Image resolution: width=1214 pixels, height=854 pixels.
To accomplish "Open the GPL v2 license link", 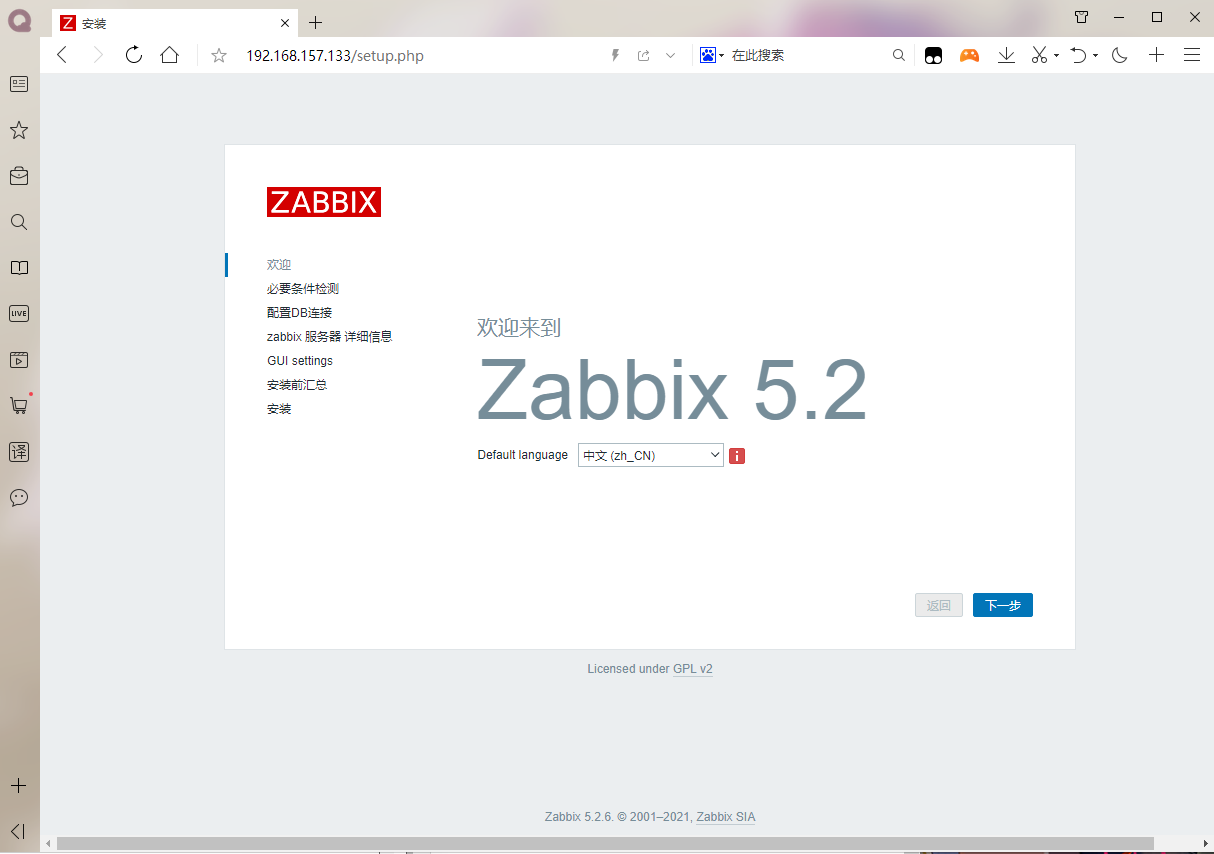I will (693, 669).
